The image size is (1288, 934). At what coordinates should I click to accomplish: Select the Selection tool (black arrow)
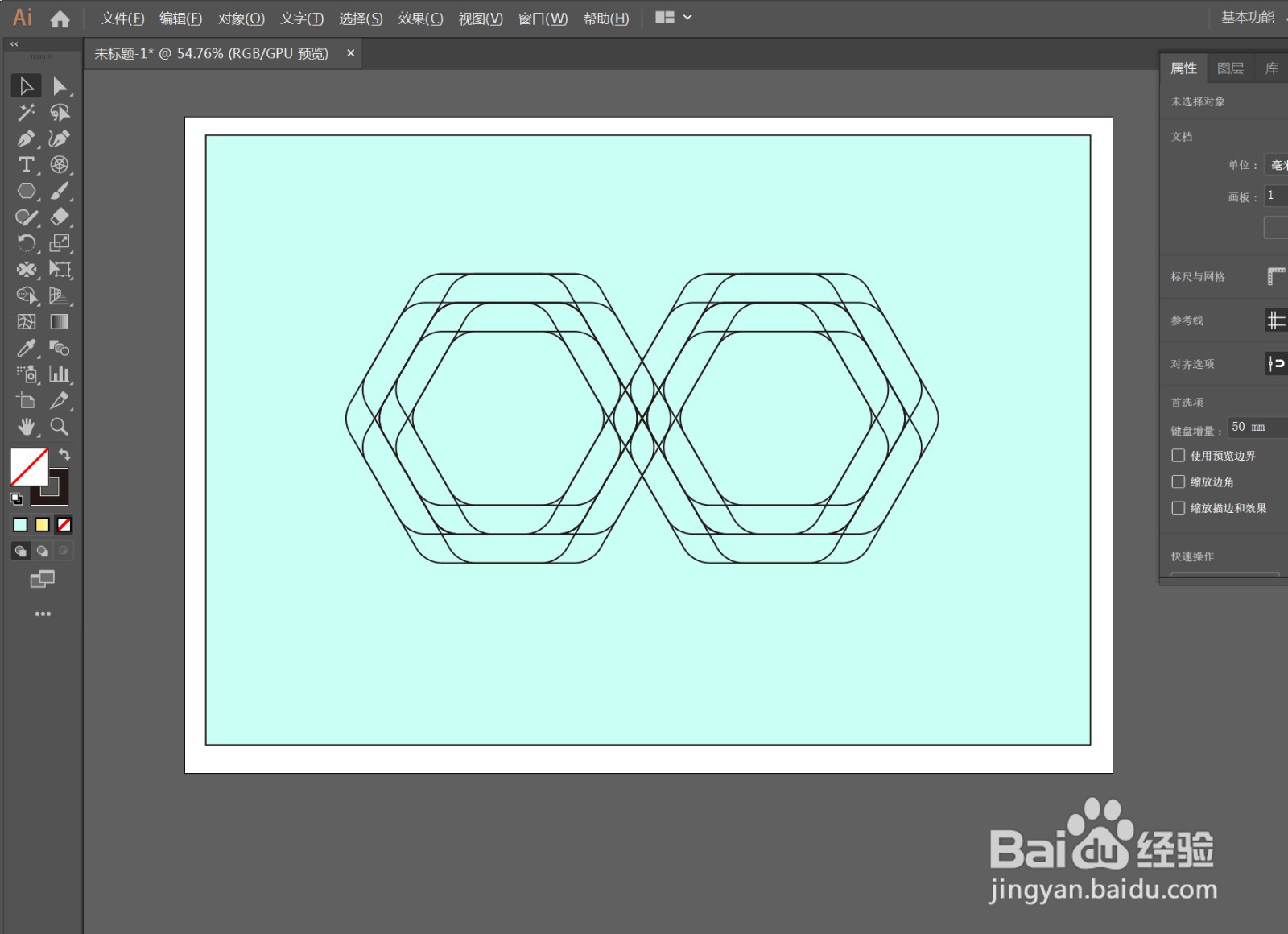coord(26,86)
